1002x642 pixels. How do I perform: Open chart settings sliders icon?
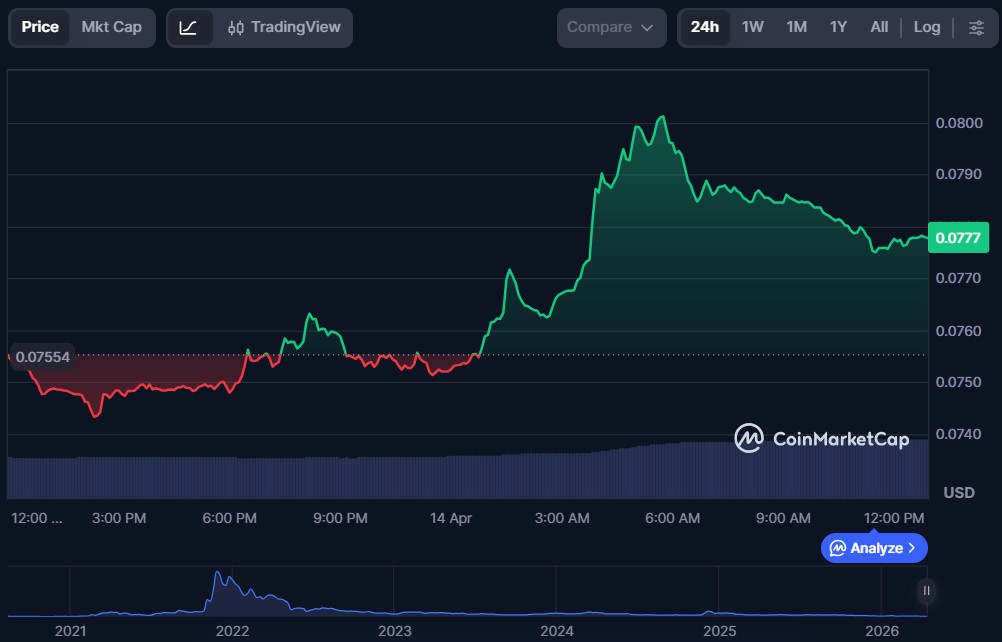pyautogui.click(x=976, y=27)
